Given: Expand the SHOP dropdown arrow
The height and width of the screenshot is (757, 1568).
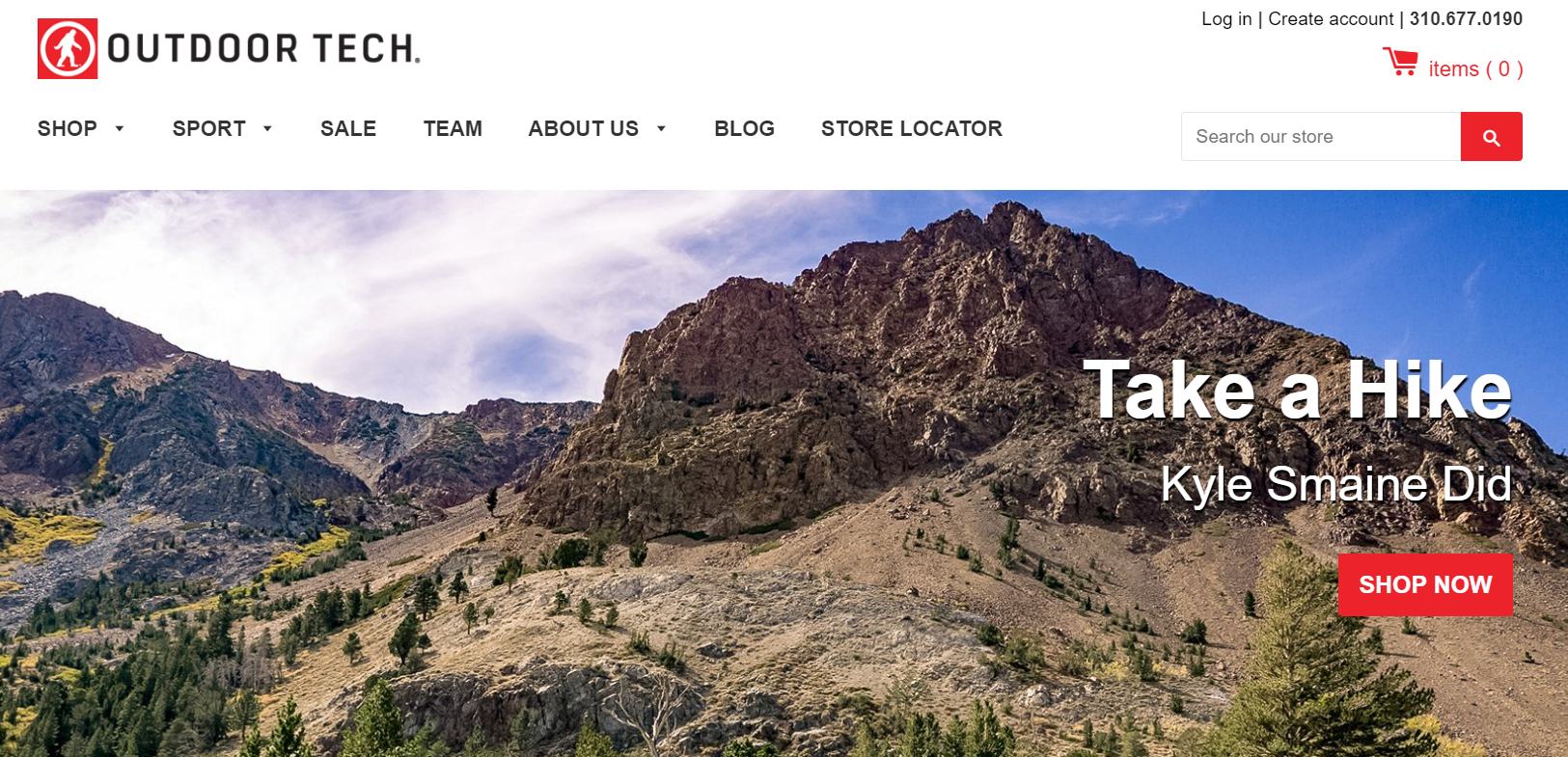Looking at the screenshot, I should (x=120, y=129).
